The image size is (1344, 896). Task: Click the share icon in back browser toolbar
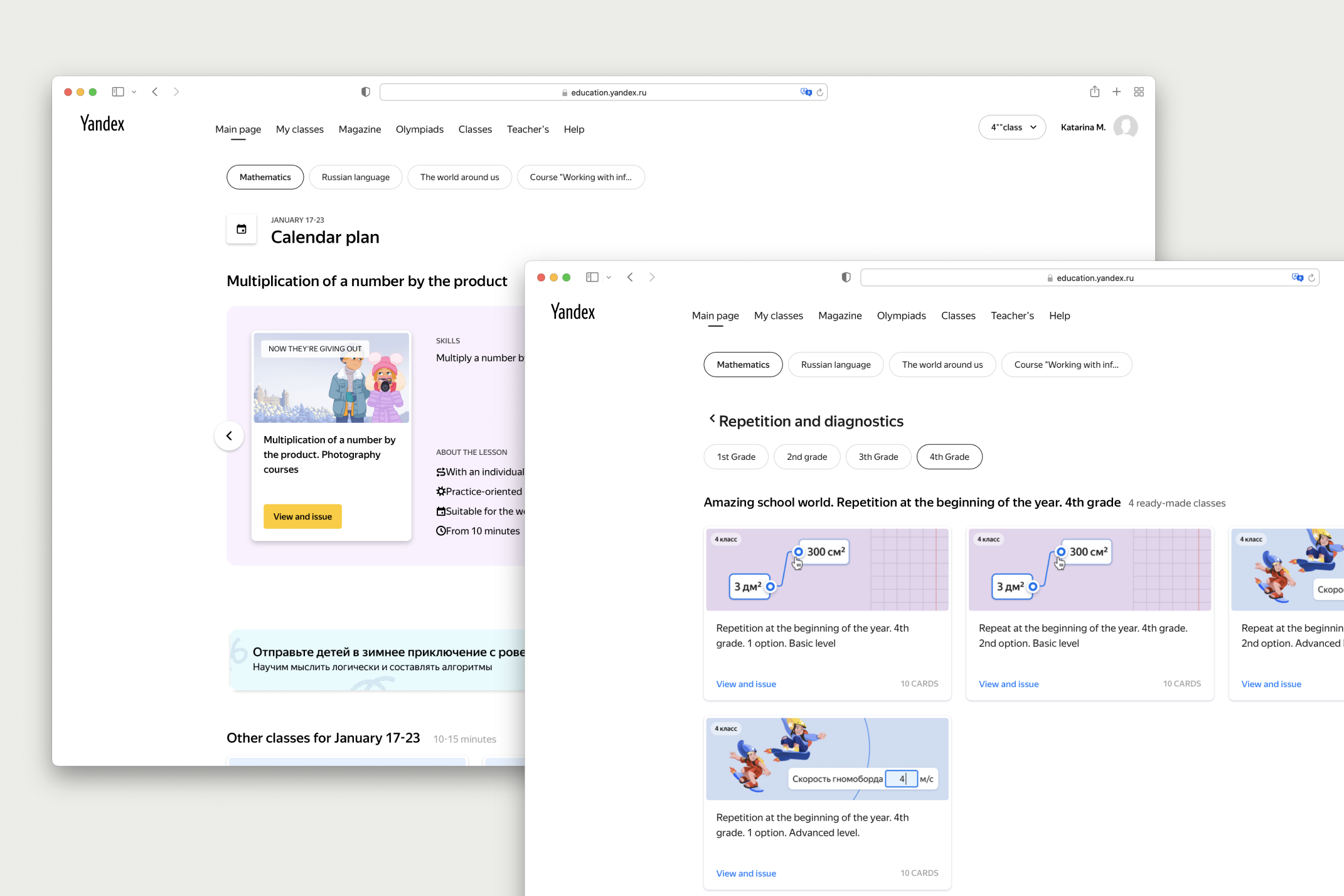1094,92
